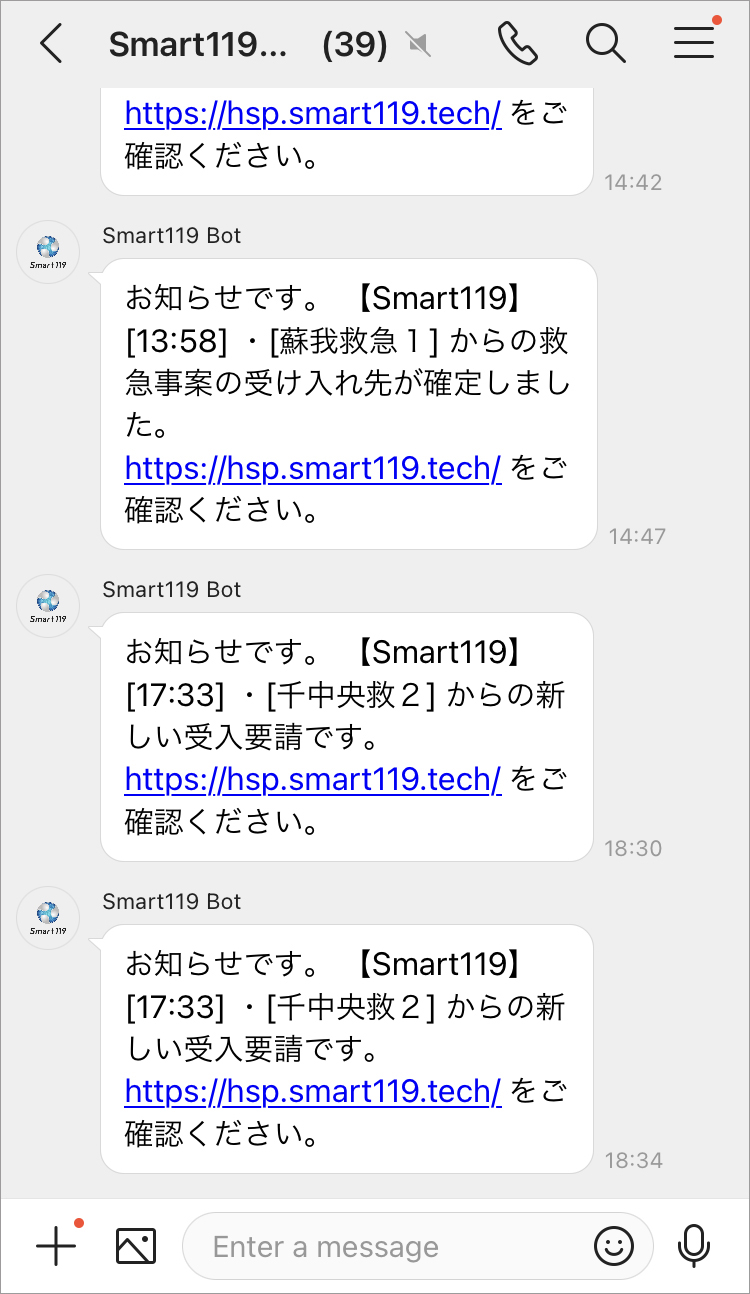Open hsp.smart119.tech link in 18:34 message

tap(312, 1091)
